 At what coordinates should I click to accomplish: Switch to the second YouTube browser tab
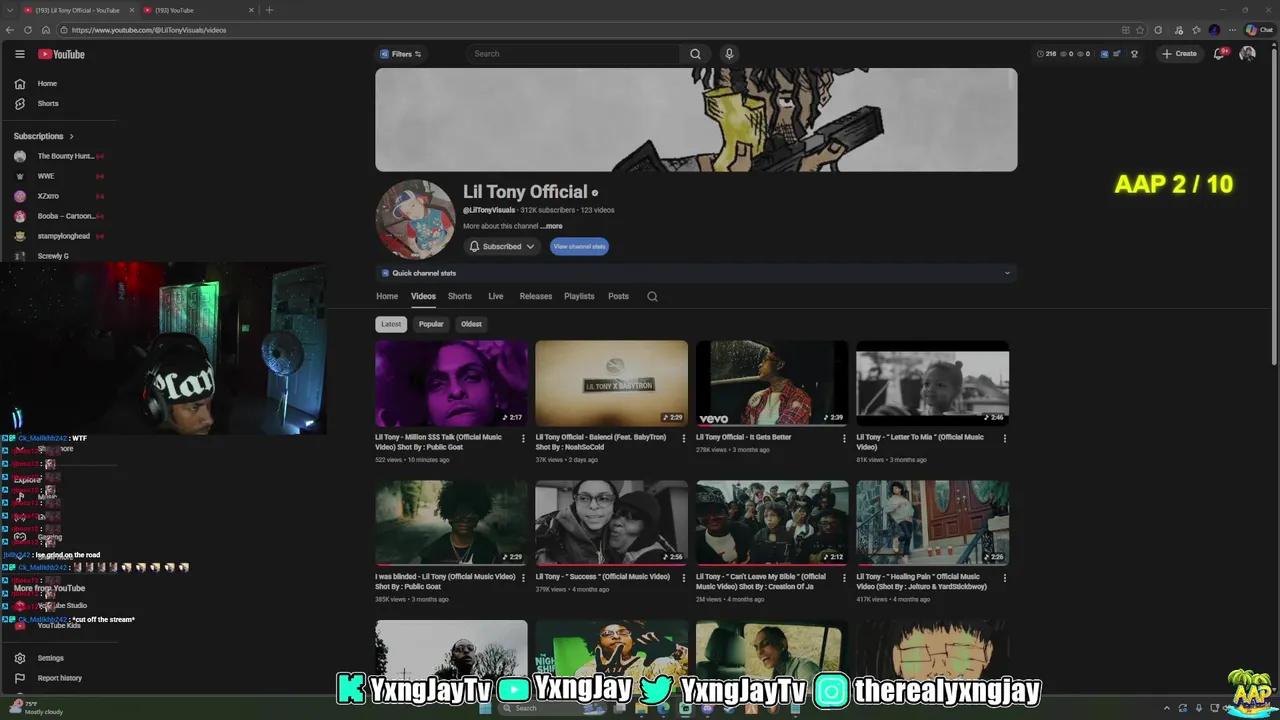[x=196, y=10]
